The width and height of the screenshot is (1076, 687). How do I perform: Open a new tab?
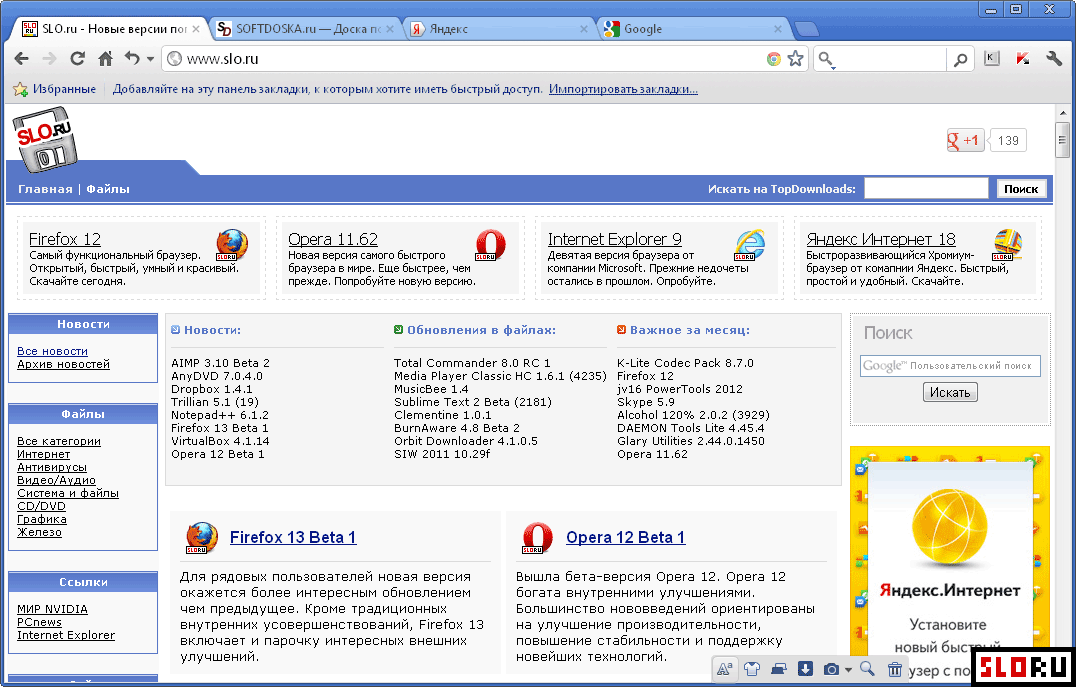[x=806, y=29]
